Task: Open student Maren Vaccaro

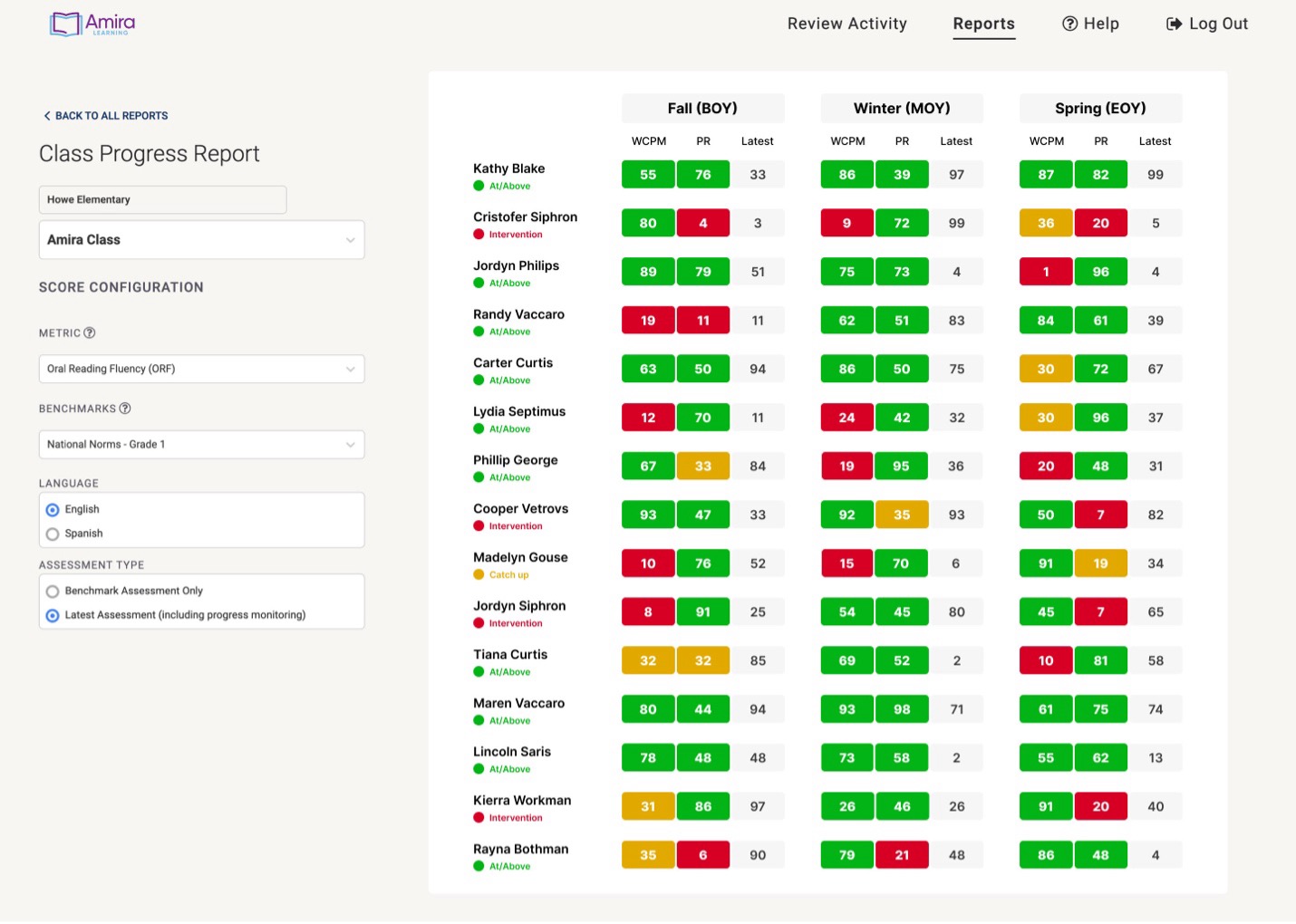Action: coord(519,703)
